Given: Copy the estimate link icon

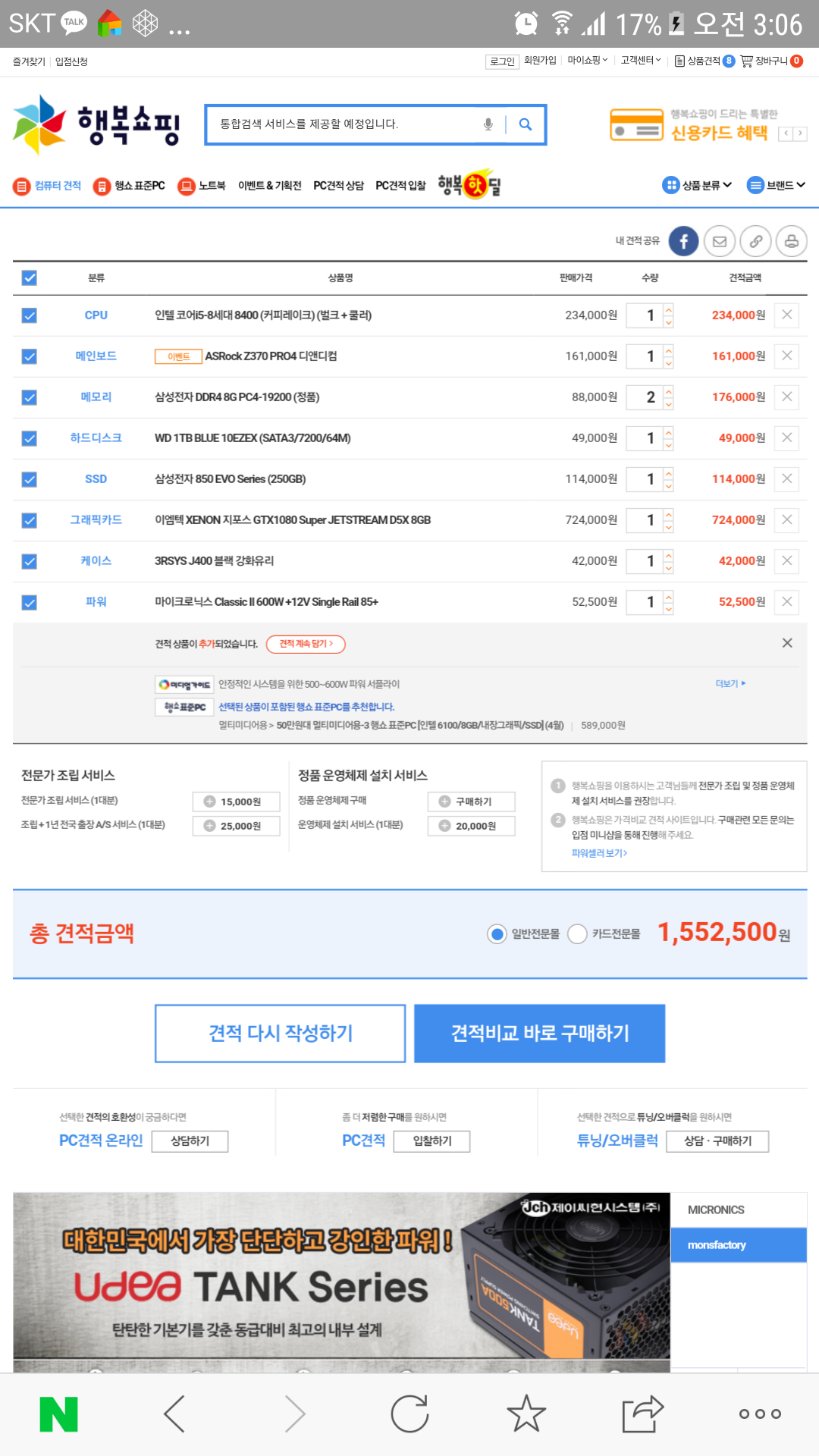Looking at the screenshot, I should tap(755, 241).
